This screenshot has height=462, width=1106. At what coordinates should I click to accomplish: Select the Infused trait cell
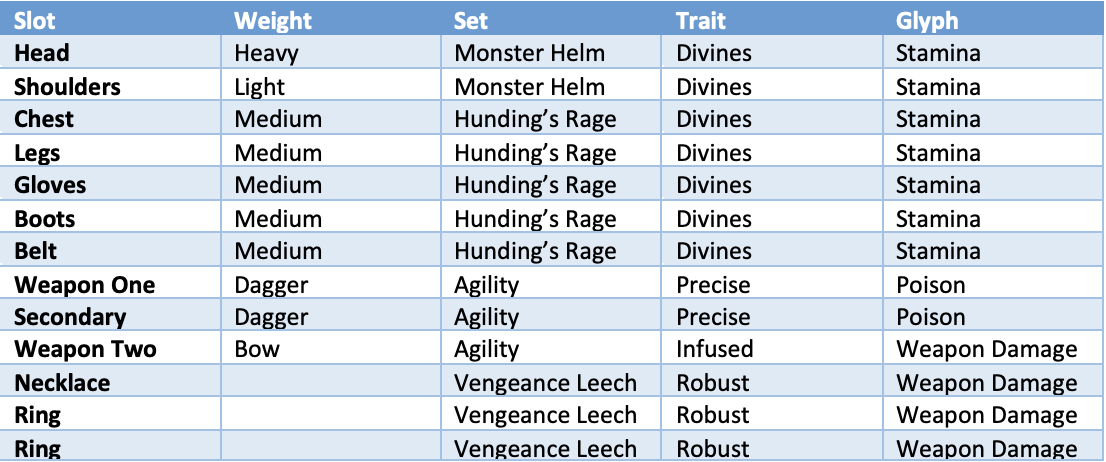pyautogui.click(x=714, y=350)
